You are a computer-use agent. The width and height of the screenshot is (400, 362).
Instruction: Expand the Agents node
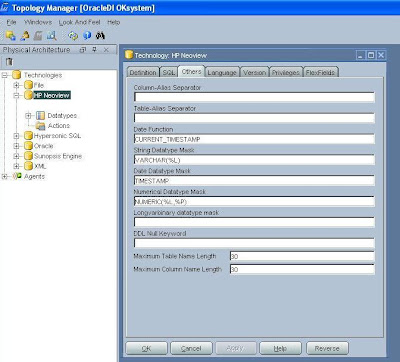pos(5,176)
